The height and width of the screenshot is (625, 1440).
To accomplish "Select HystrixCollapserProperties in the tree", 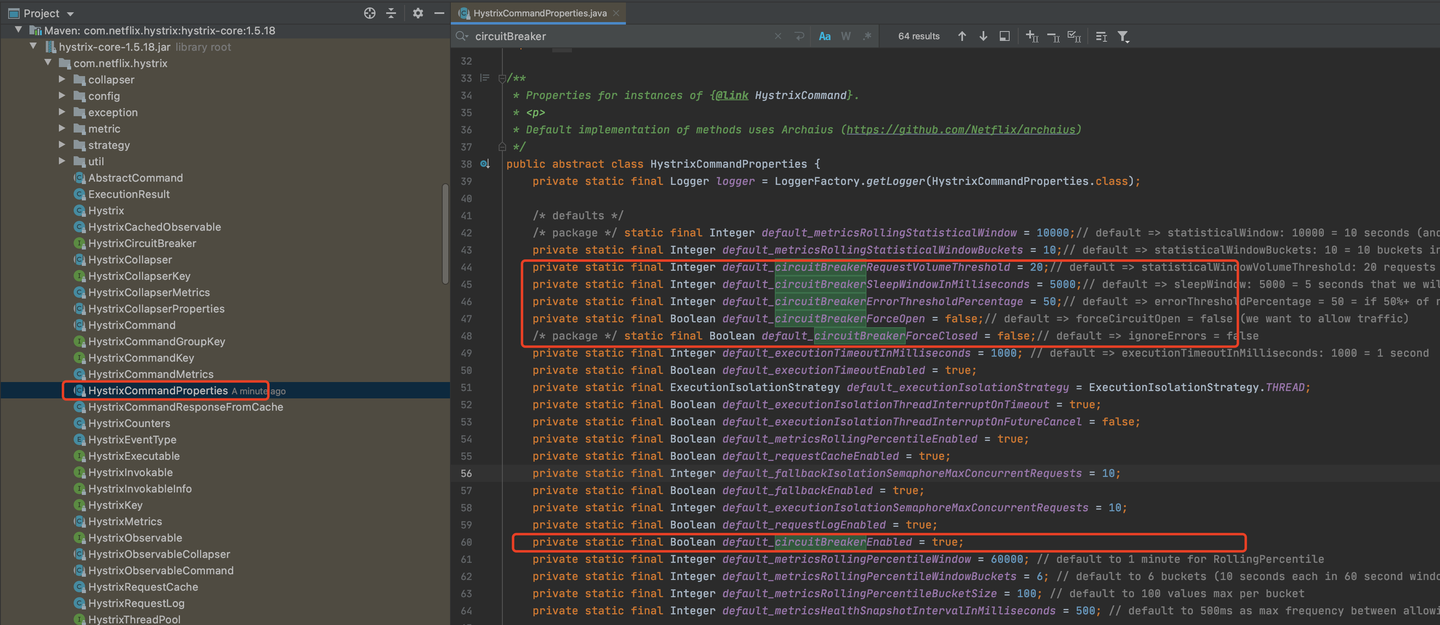I will click(156, 309).
